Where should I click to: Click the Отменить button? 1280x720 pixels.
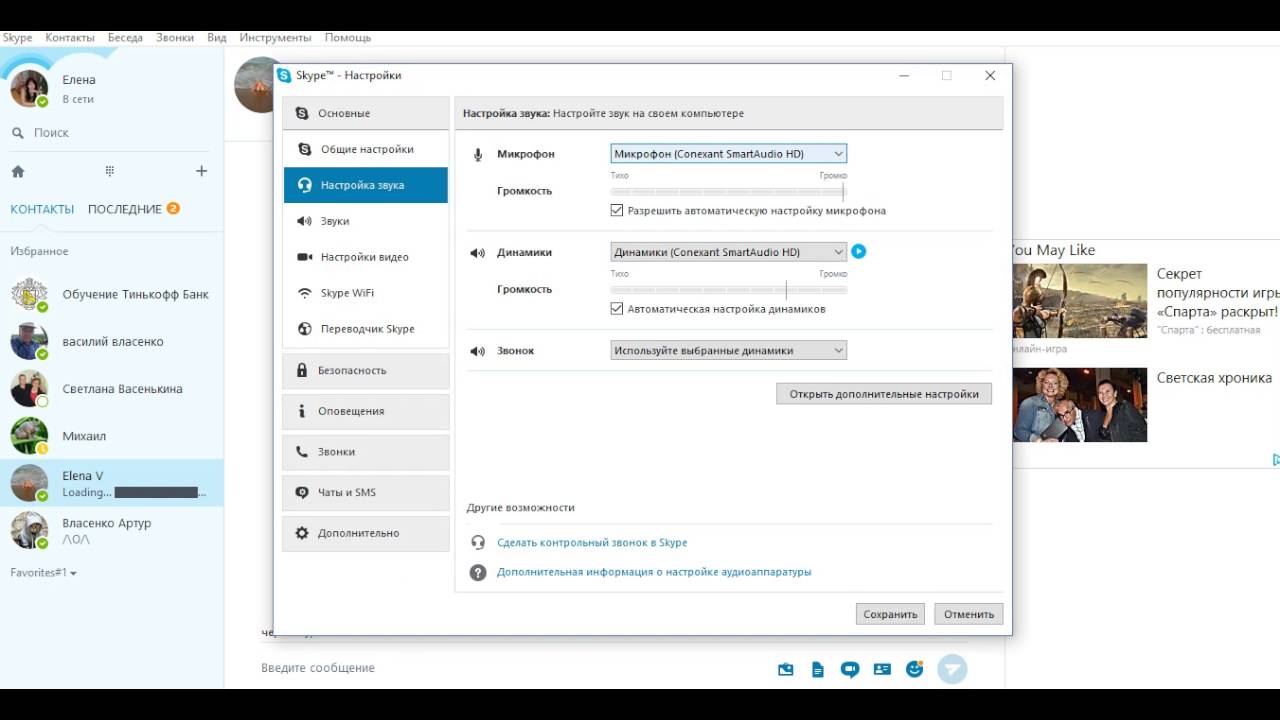pyautogui.click(x=969, y=614)
